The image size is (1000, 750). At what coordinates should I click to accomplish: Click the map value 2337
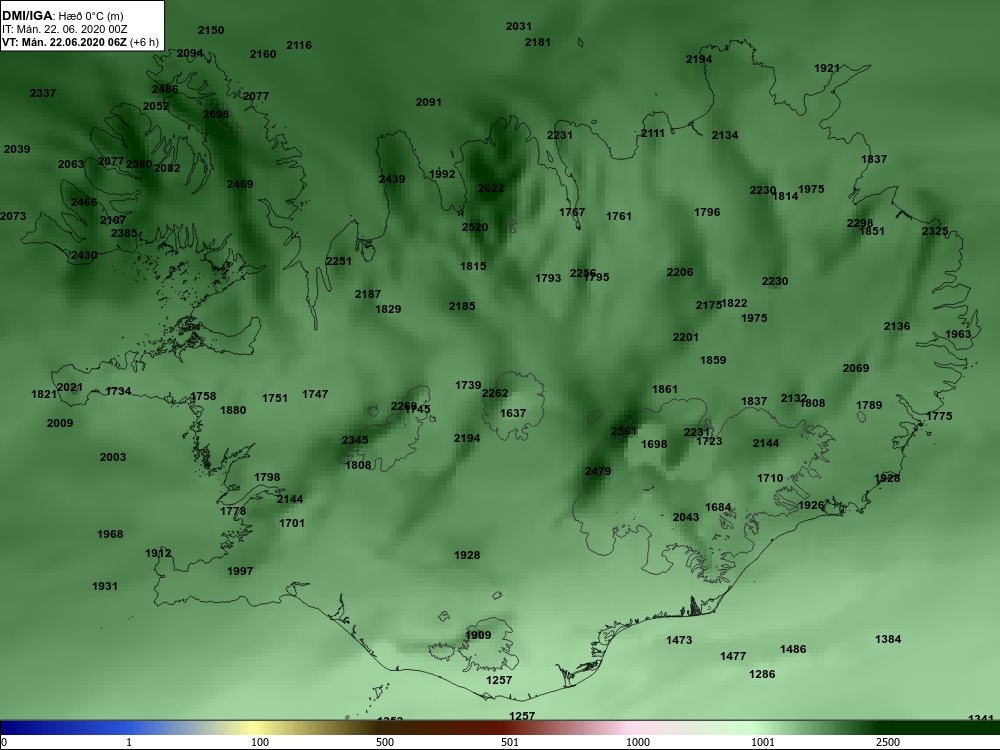pos(43,93)
